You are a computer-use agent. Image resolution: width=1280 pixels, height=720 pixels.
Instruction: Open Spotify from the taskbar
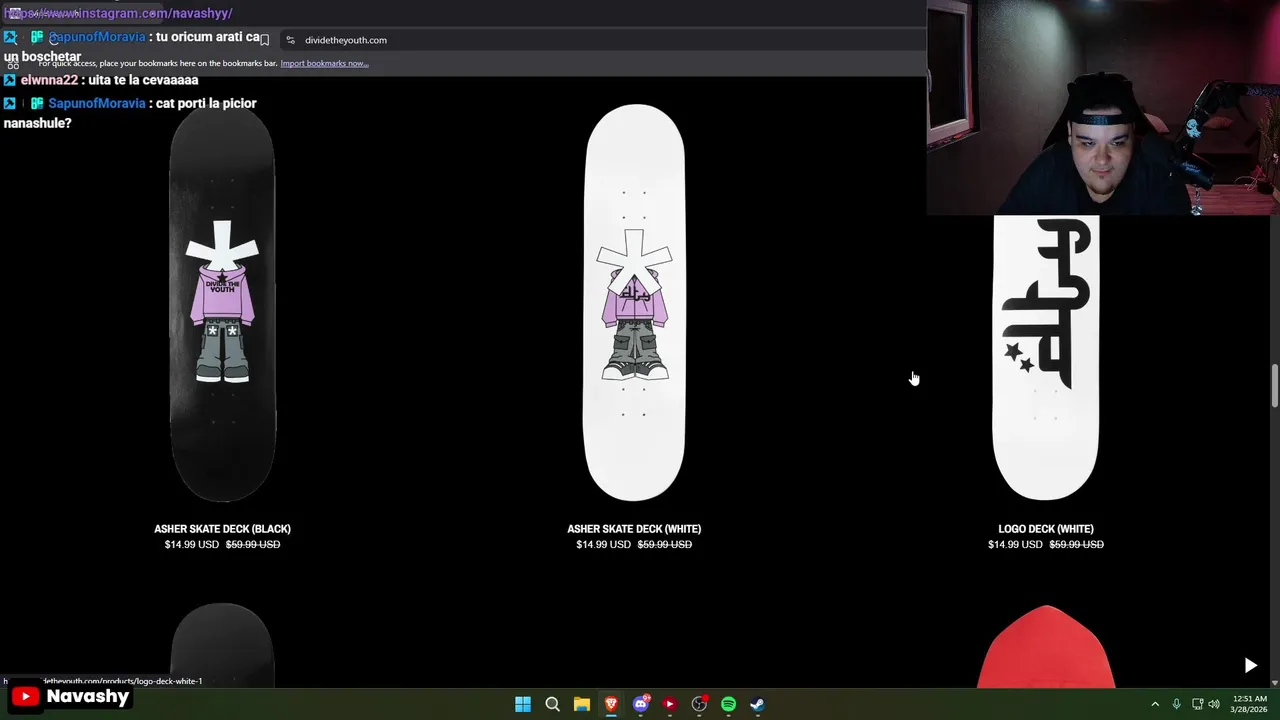728,704
